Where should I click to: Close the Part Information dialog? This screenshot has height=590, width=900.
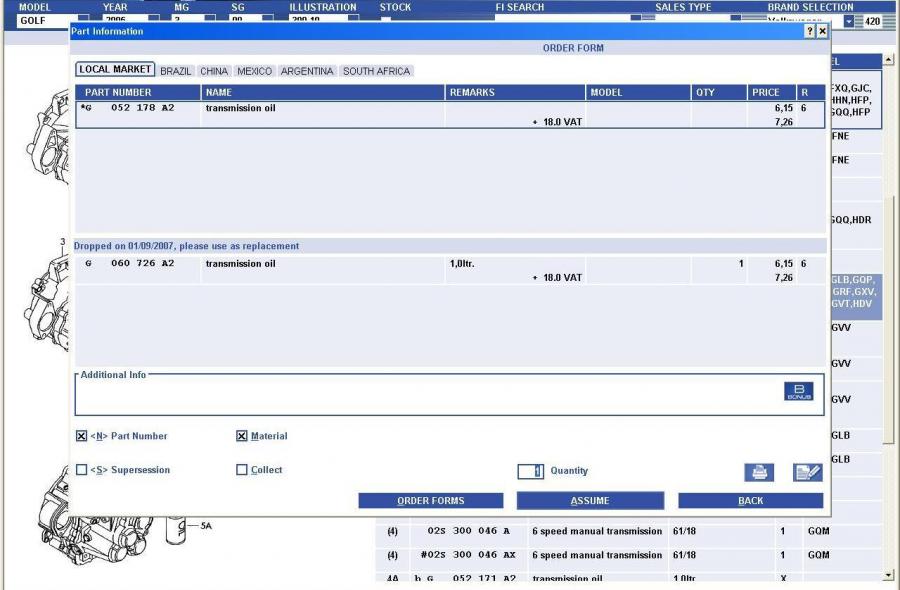[822, 32]
